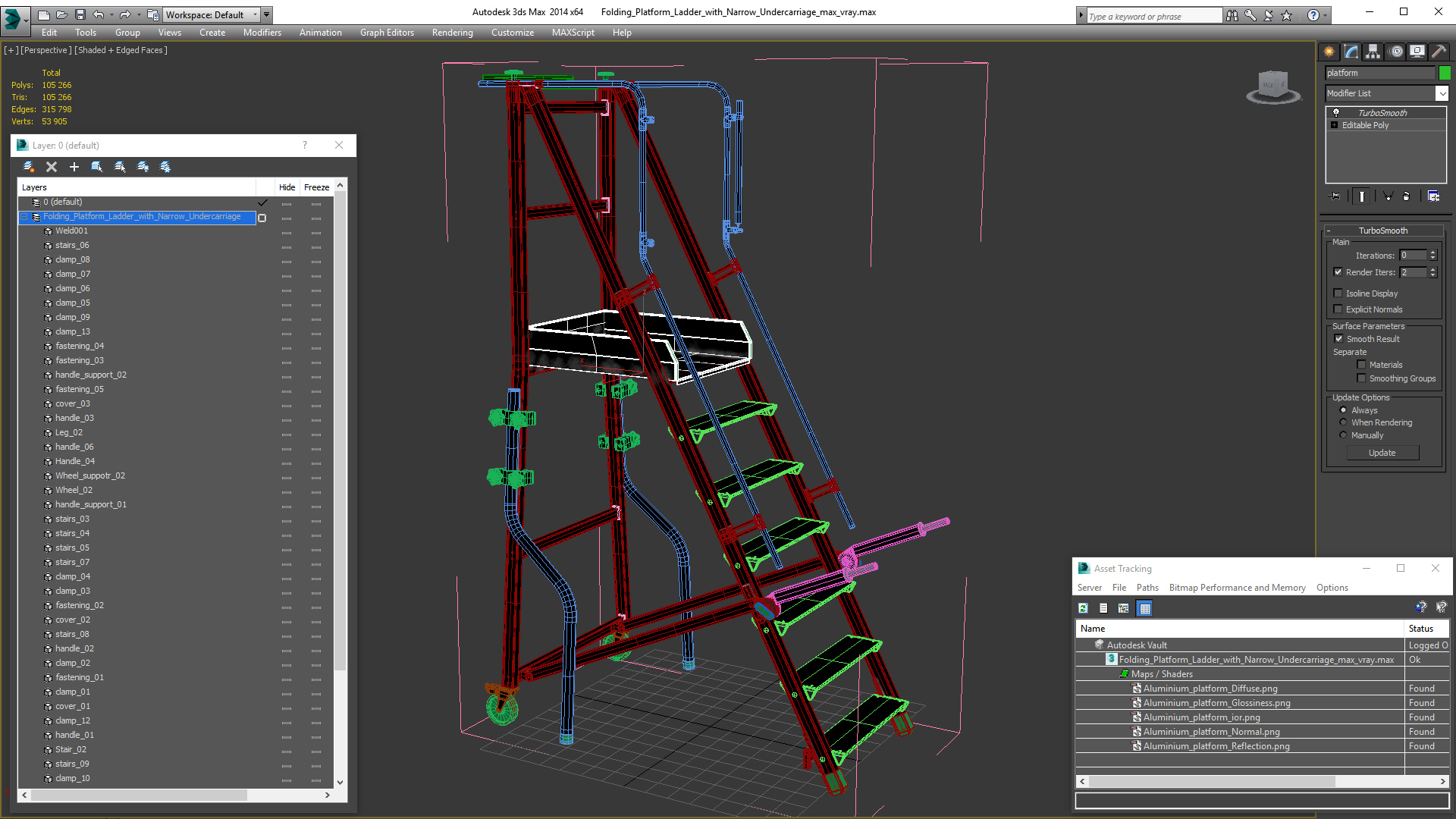Click Add Selected Objects plus icon

tap(74, 167)
